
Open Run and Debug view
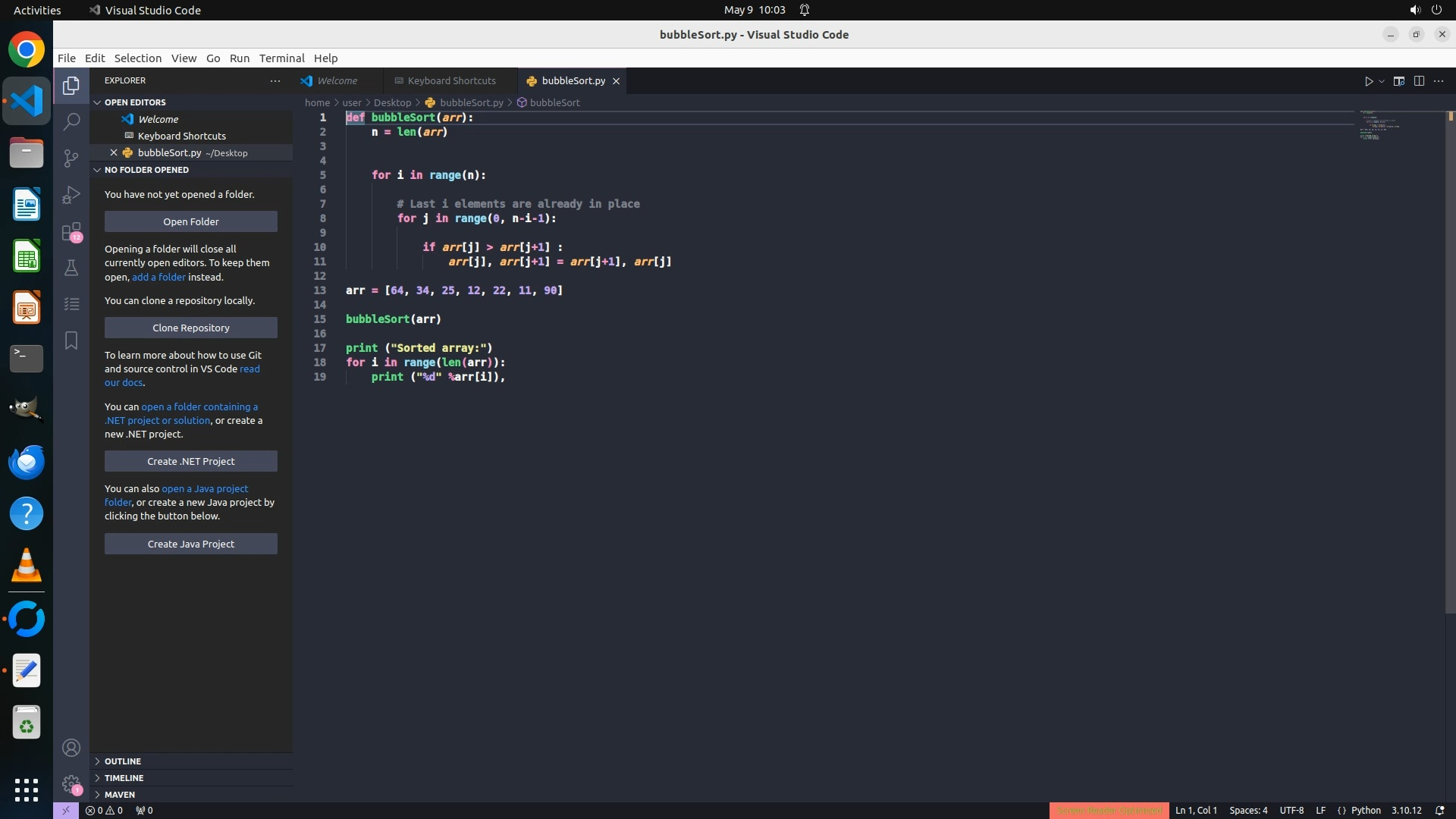coord(71,195)
